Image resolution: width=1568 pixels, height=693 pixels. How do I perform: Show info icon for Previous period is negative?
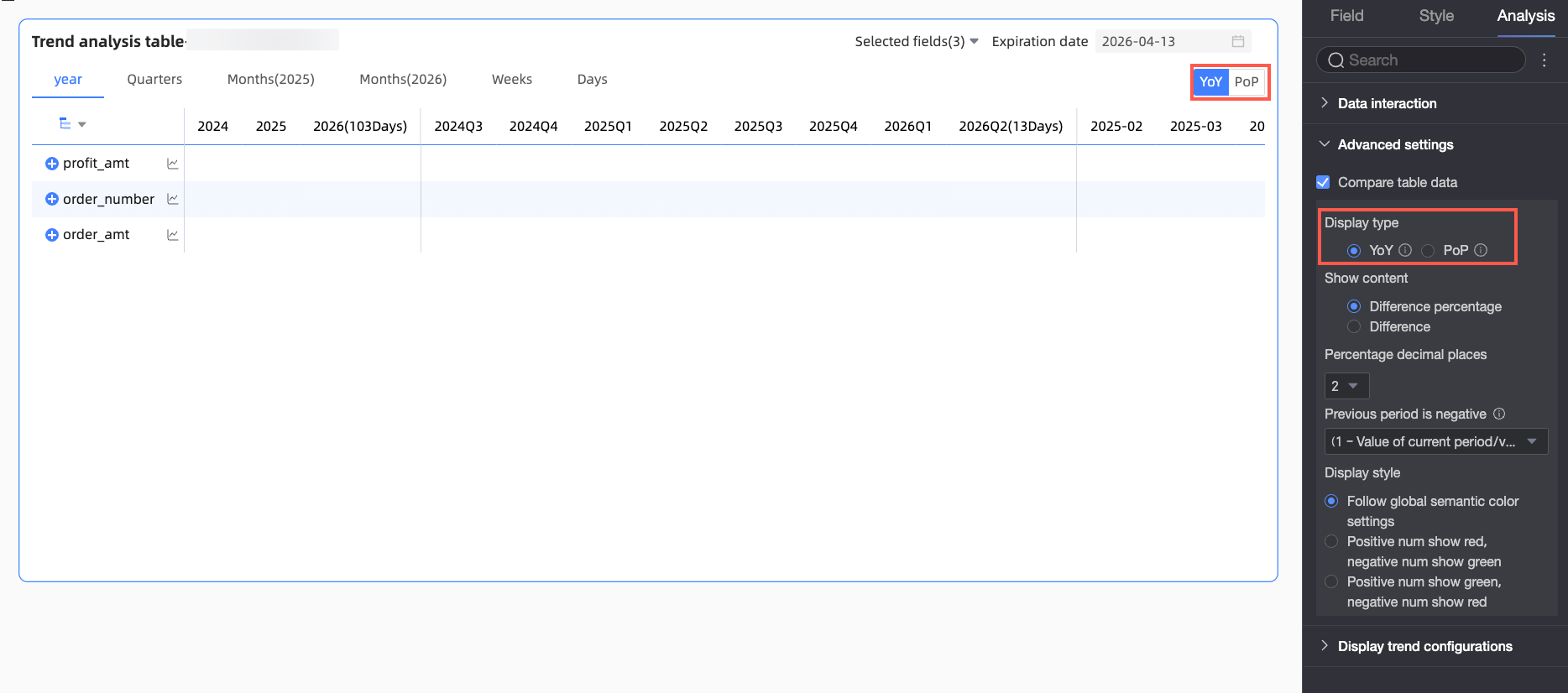[x=1499, y=414]
